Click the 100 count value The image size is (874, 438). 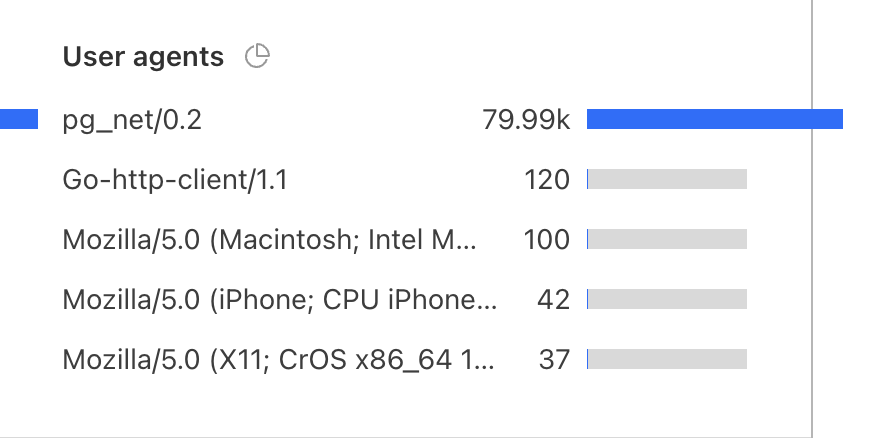pyautogui.click(x=546, y=240)
